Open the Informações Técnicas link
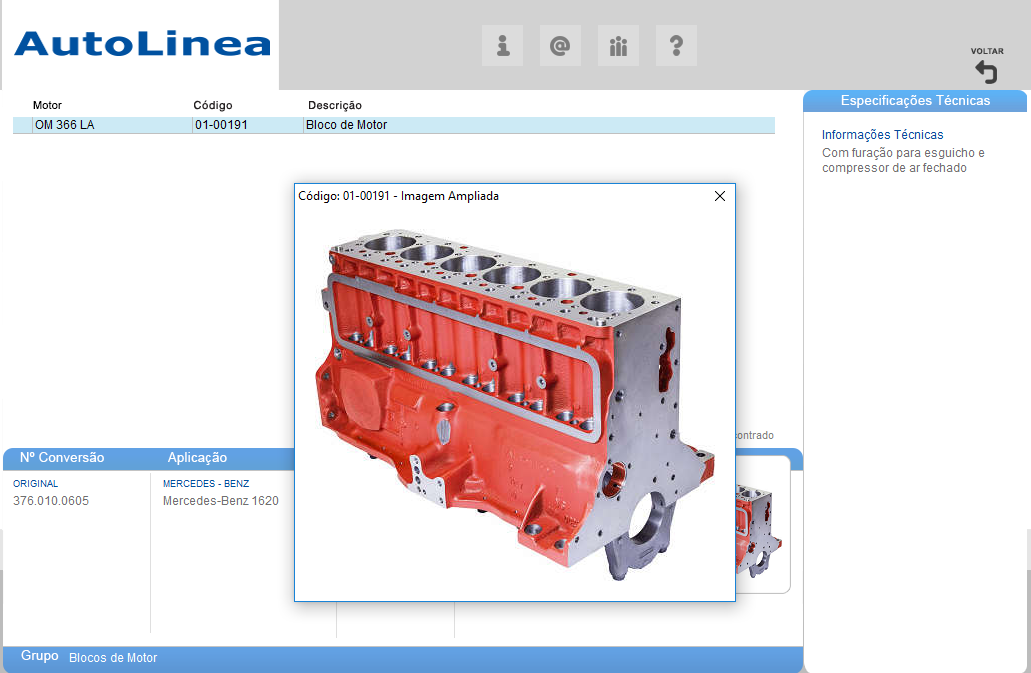 (882, 134)
